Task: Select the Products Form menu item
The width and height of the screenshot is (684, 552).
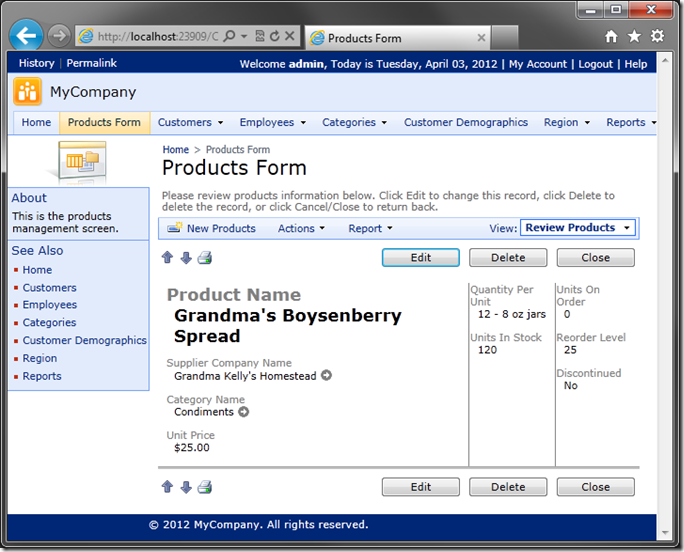Action: [104, 122]
